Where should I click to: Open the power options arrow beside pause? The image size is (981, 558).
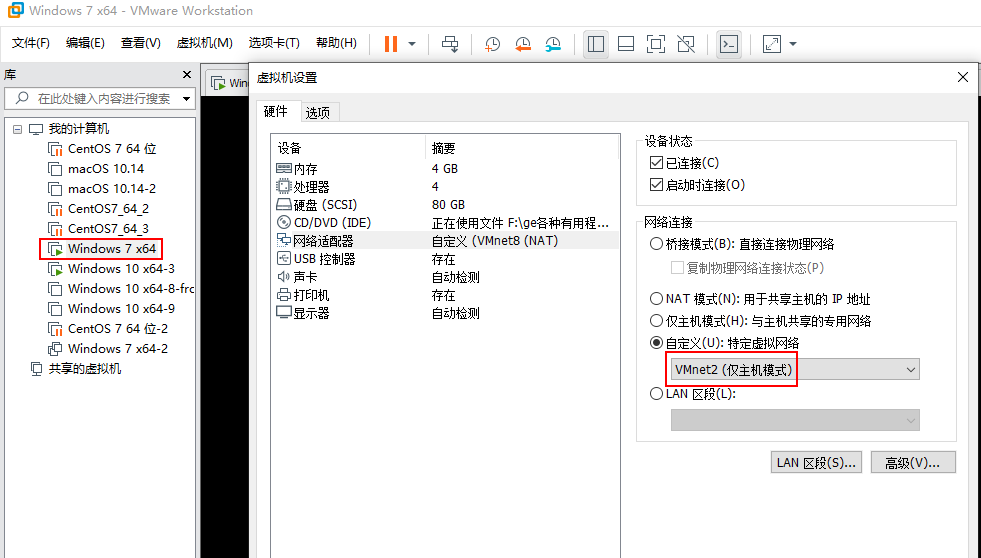[x=412, y=44]
